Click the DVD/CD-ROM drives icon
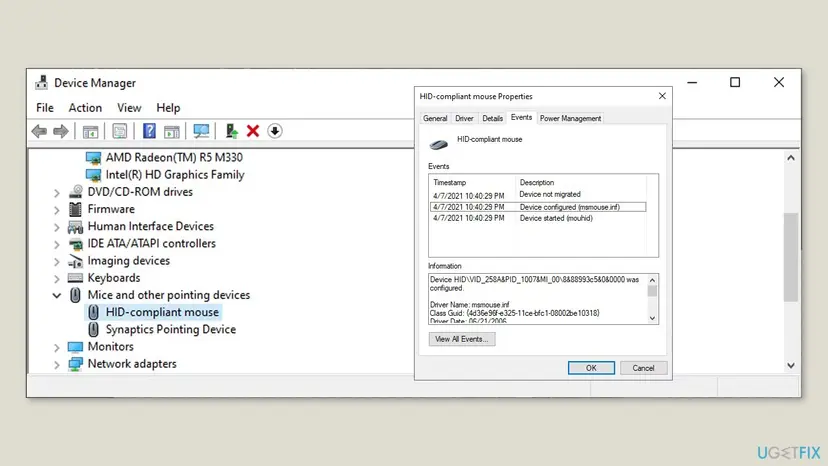 (x=76, y=192)
